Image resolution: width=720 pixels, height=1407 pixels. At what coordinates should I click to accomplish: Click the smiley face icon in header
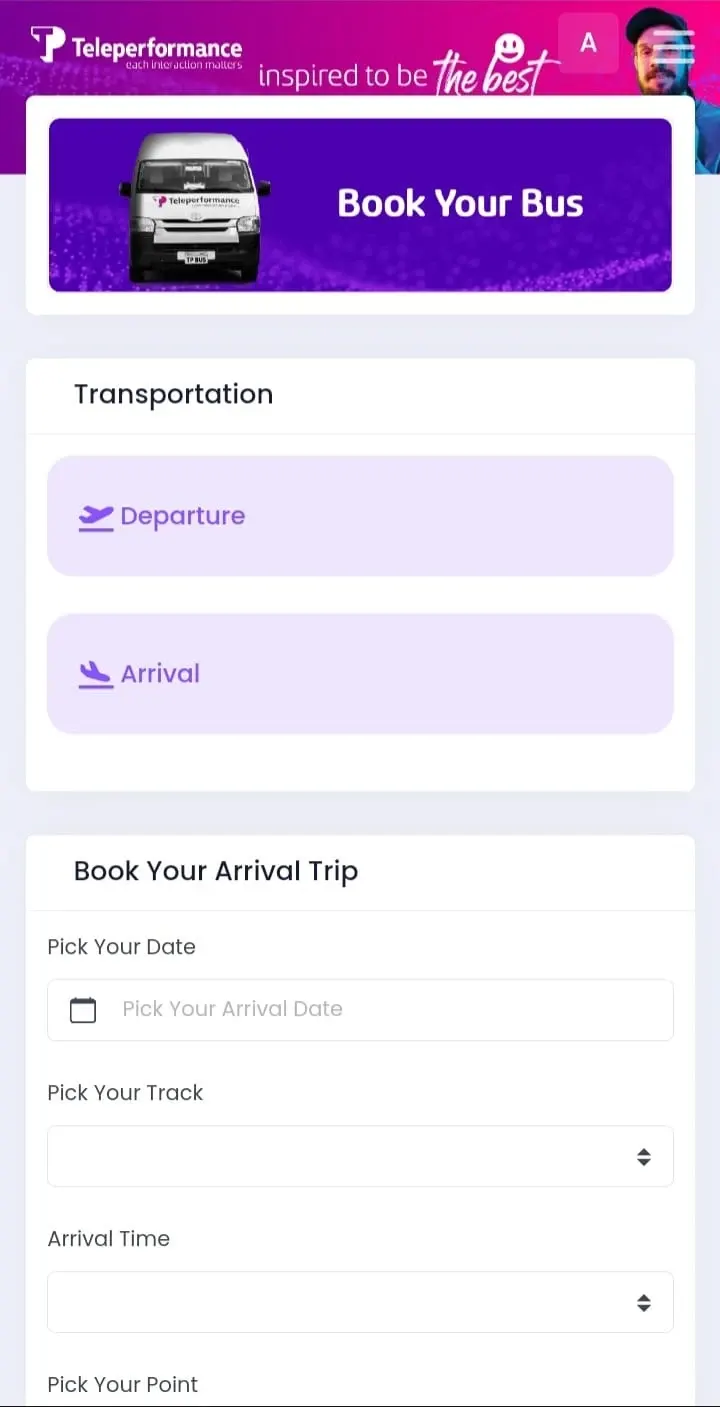coord(510,46)
